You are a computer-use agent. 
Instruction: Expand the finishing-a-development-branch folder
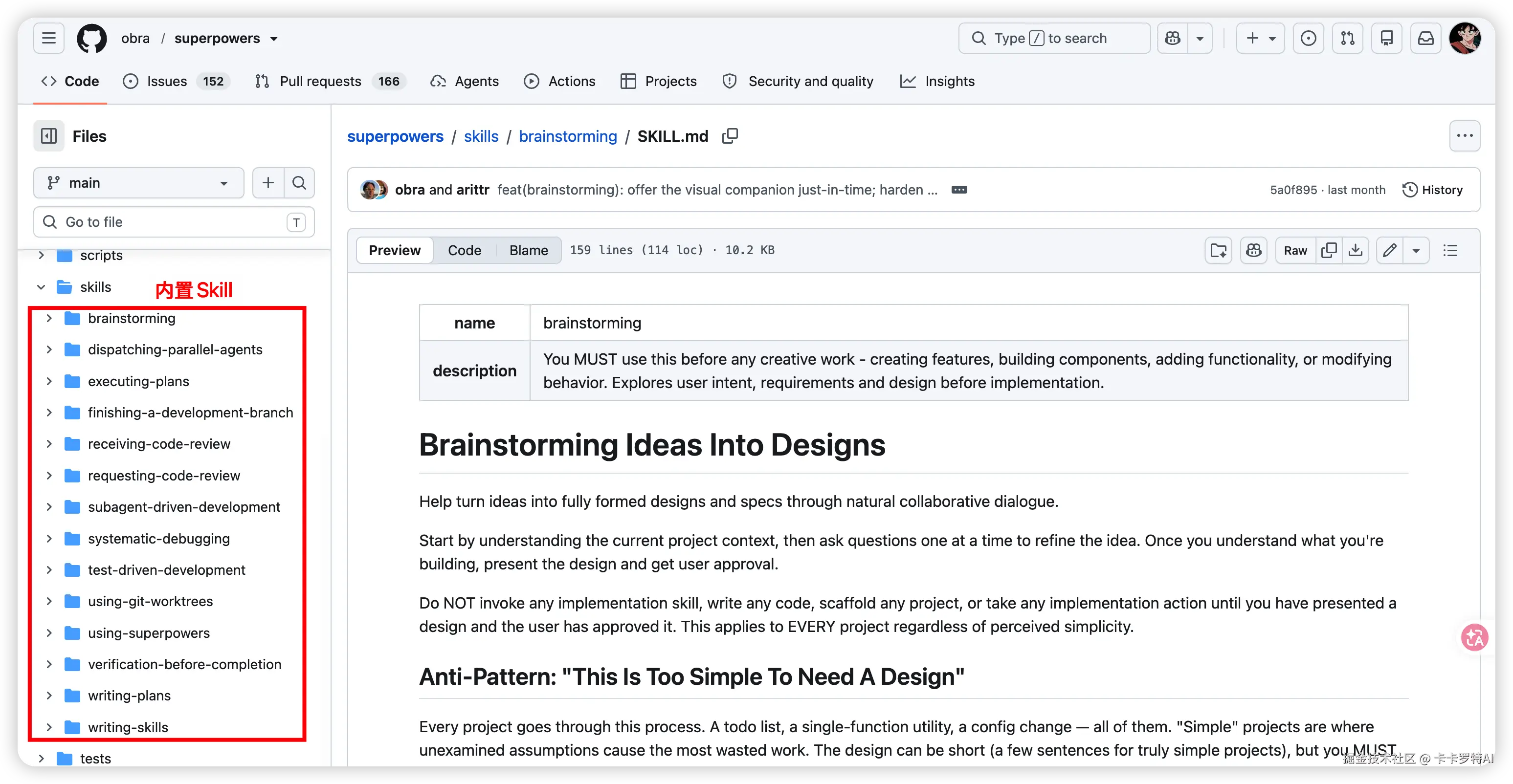(x=49, y=413)
